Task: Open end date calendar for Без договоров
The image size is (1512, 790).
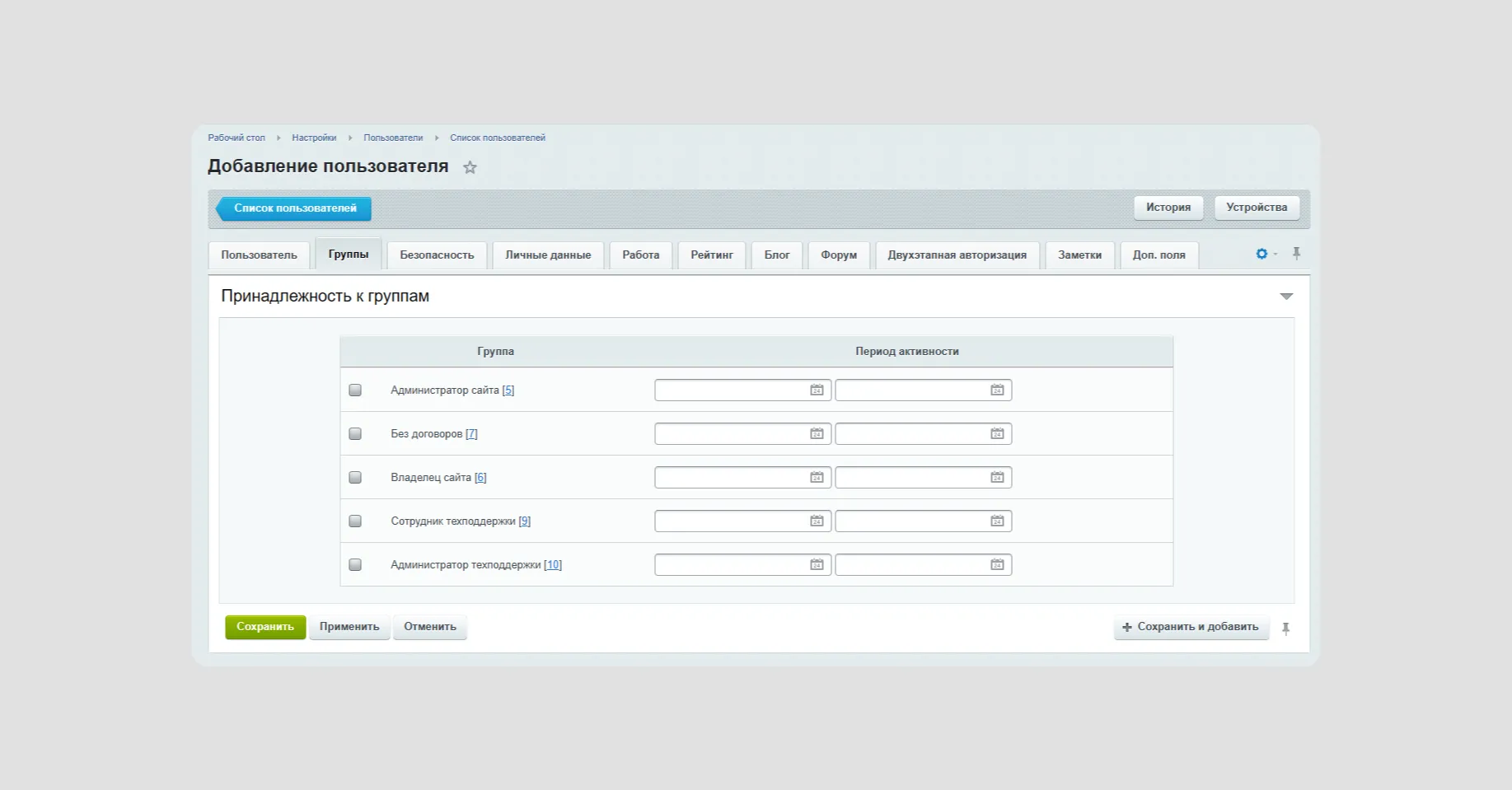Action: coord(997,434)
